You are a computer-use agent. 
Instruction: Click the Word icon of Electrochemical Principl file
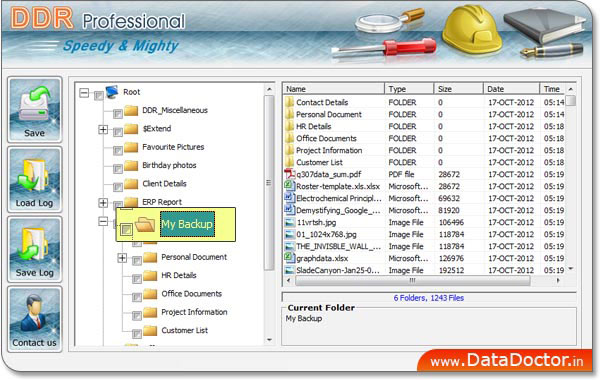290,198
